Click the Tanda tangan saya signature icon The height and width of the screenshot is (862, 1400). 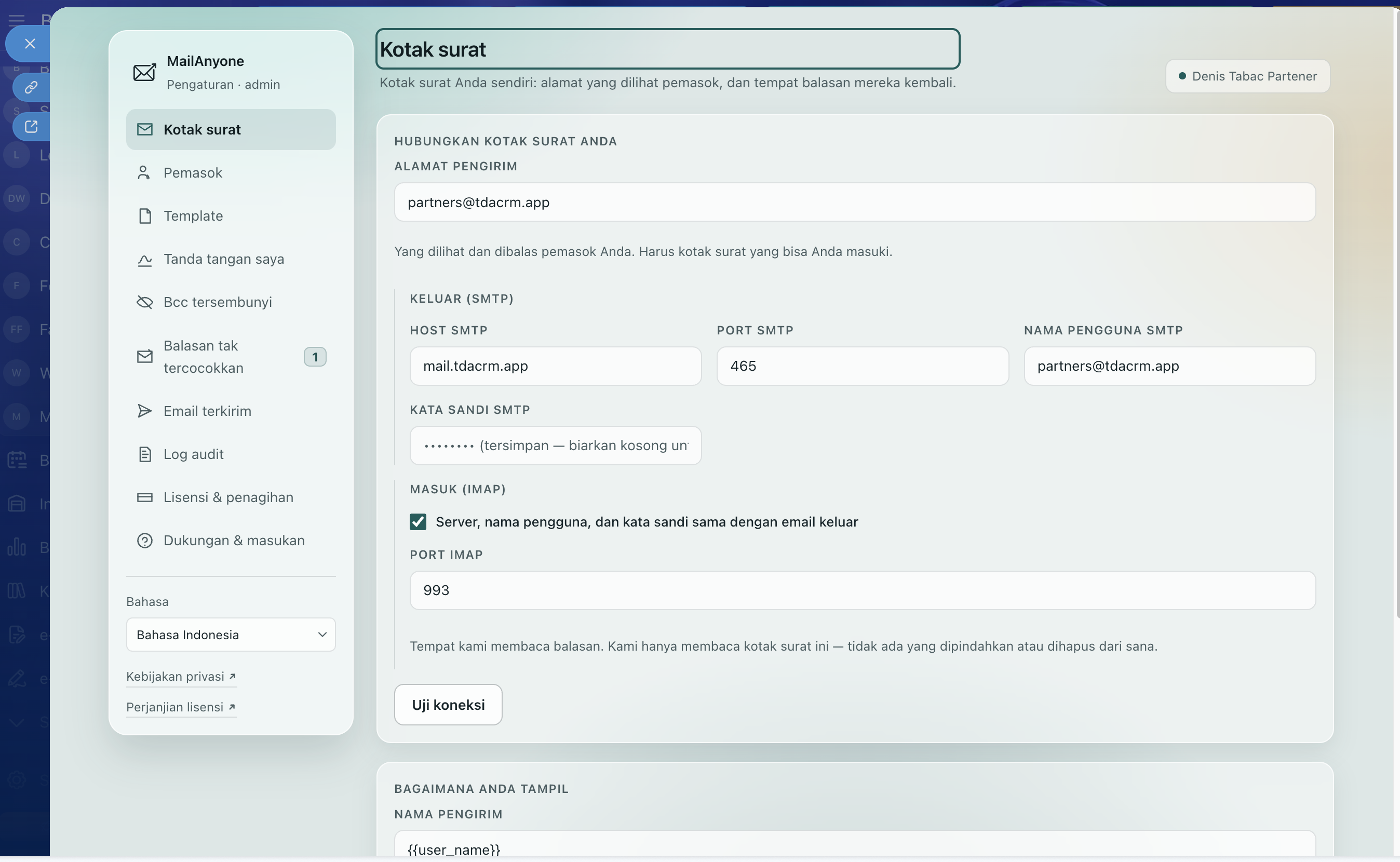144,260
